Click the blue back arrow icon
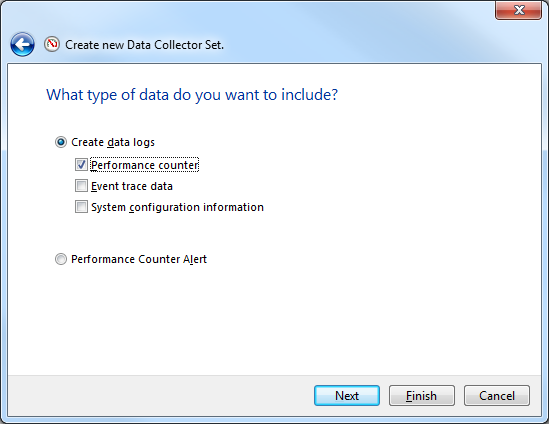 coord(22,44)
